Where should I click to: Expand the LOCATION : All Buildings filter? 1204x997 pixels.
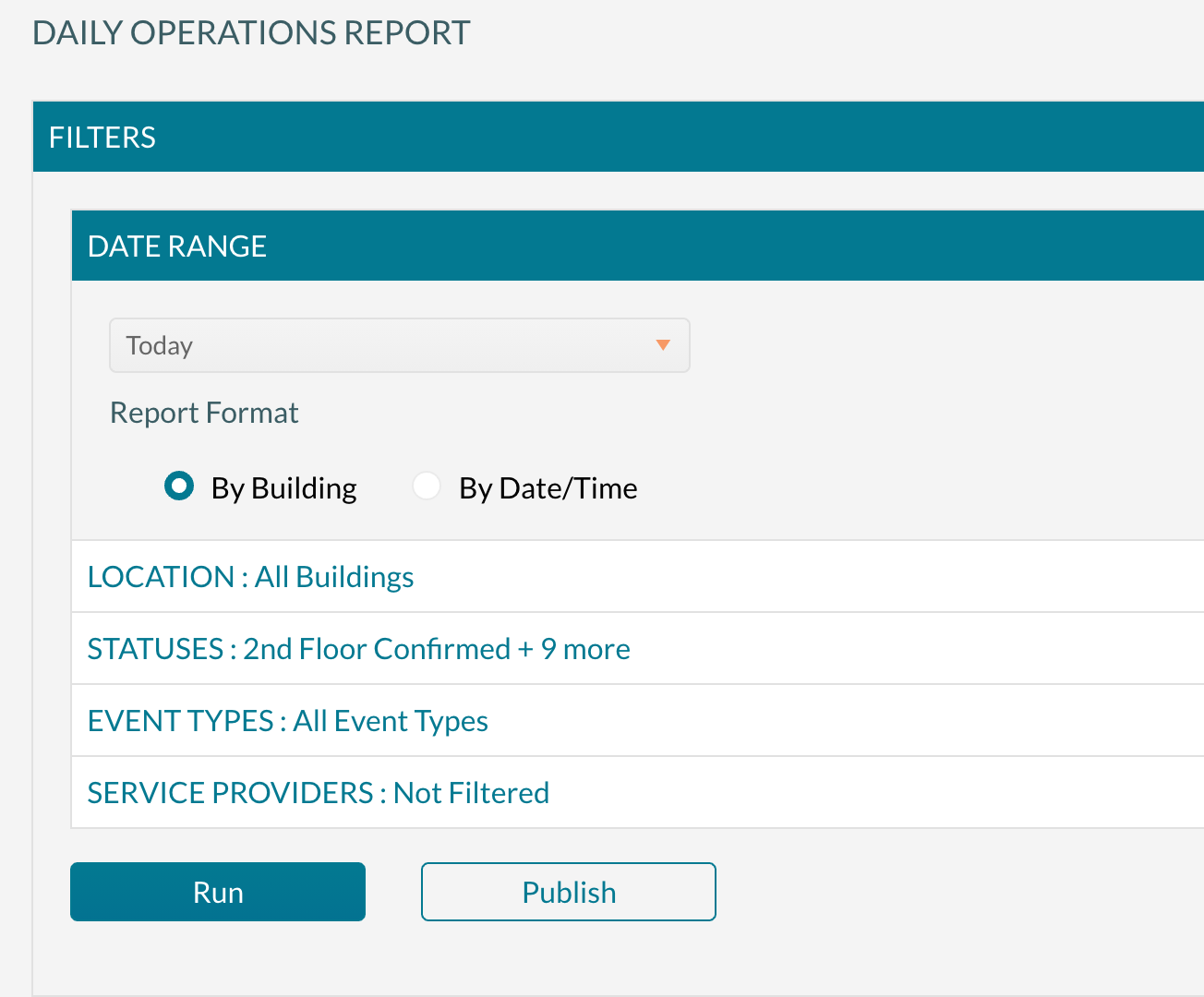coord(250,576)
